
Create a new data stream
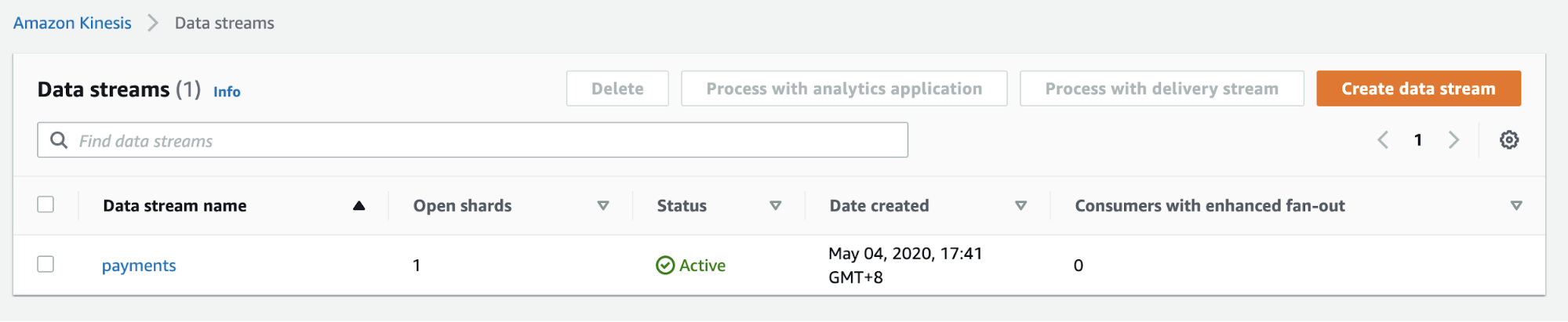tap(1418, 89)
